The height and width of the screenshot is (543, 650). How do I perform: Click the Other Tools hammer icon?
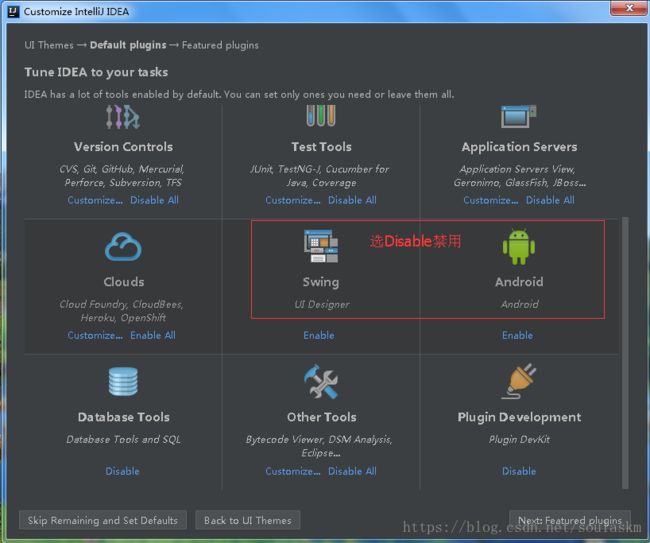pos(321,381)
